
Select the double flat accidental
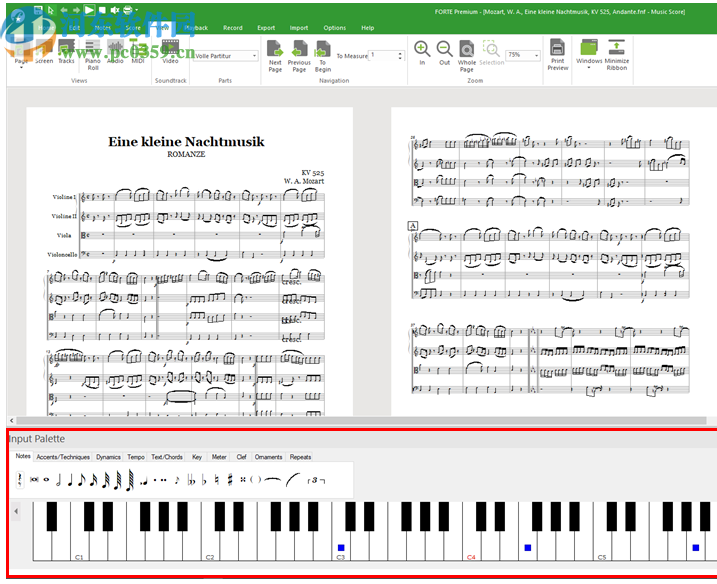click(x=191, y=480)
